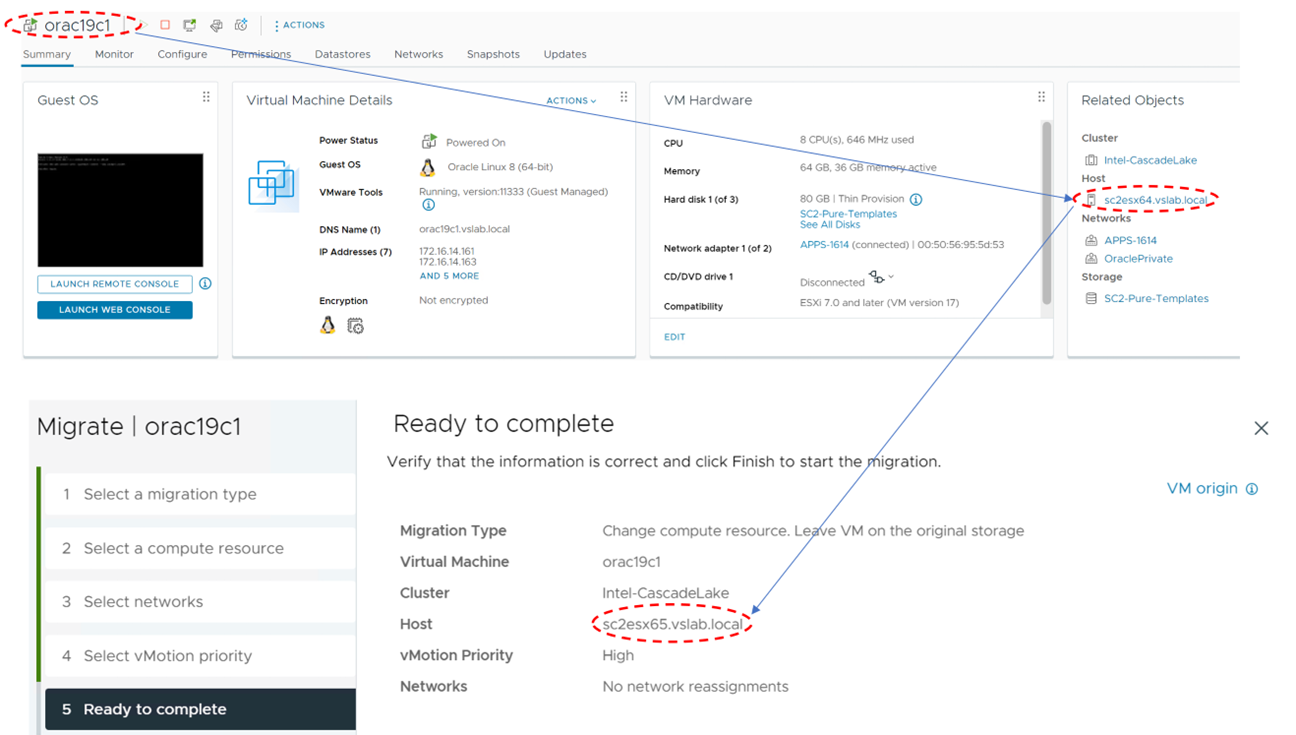Viewport: 1296px width, 735px height.
Task: Click the destination host sc2esx65.vslab.local text
Action: 672,624
